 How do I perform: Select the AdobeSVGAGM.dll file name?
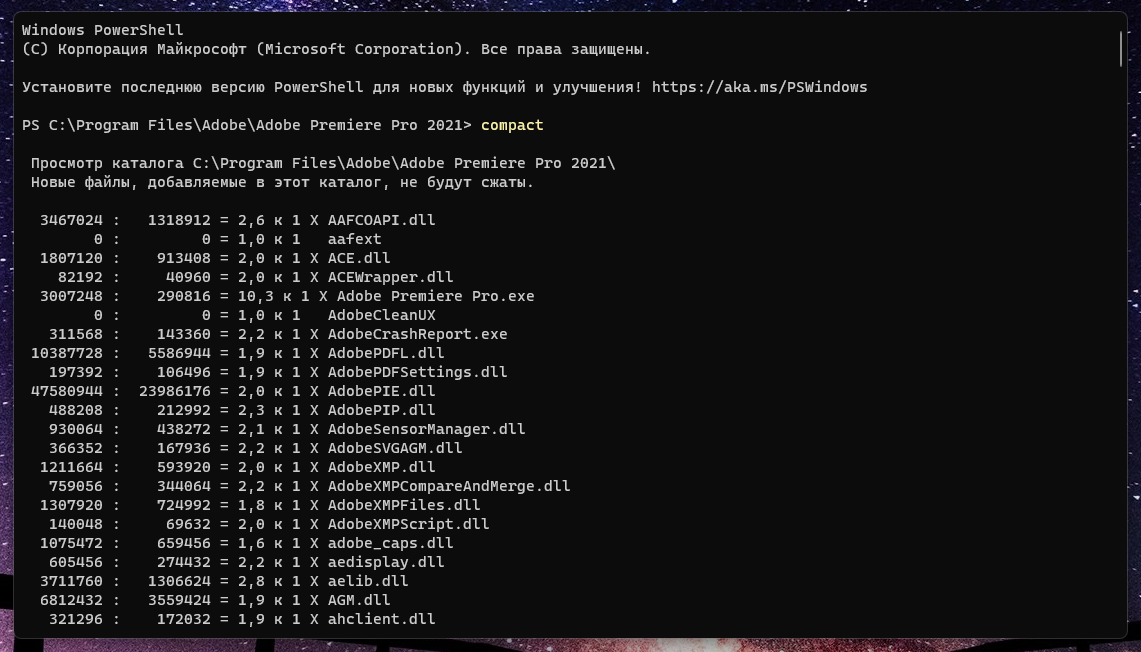394,447
